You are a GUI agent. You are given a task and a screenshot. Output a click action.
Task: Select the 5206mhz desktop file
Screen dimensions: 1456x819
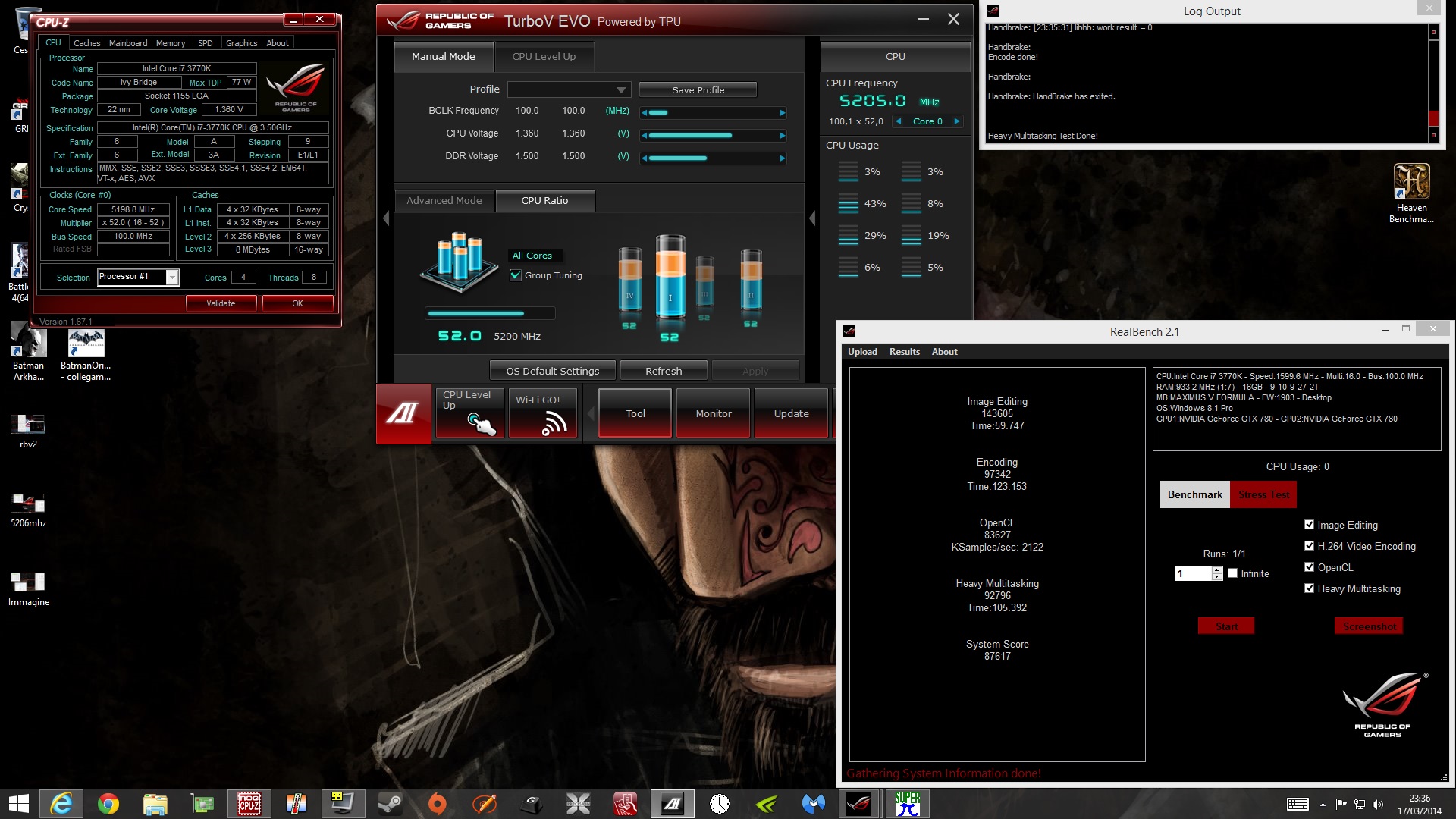(28, 510)
